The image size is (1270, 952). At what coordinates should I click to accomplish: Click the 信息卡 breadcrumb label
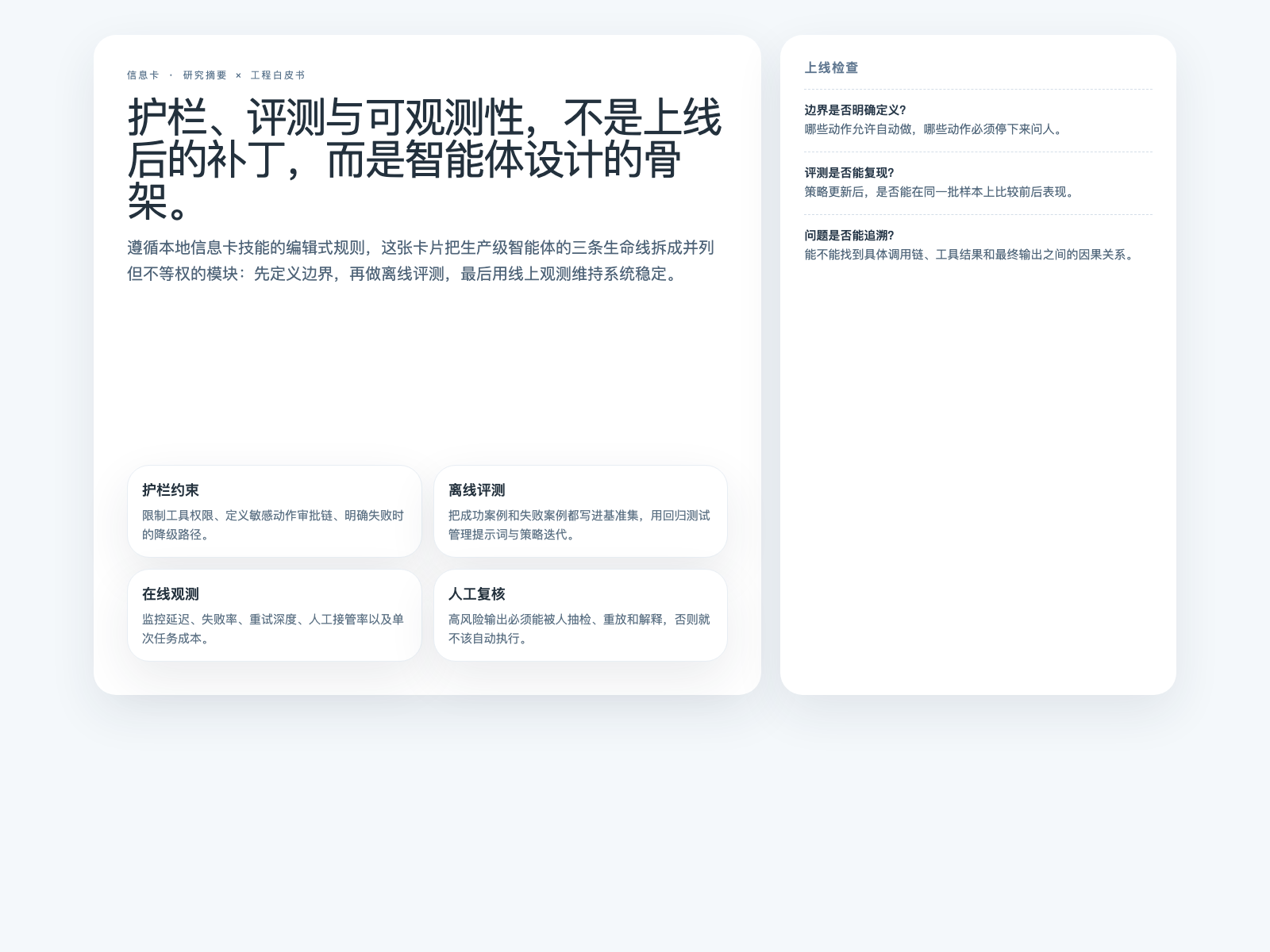pyautogui.click(x=143, y=75)
